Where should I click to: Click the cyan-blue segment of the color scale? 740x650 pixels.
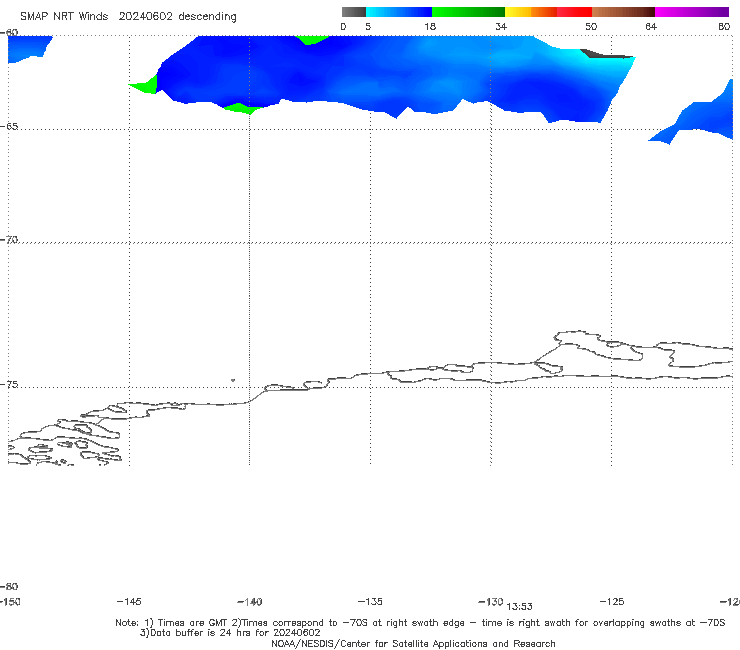point(399,12)
